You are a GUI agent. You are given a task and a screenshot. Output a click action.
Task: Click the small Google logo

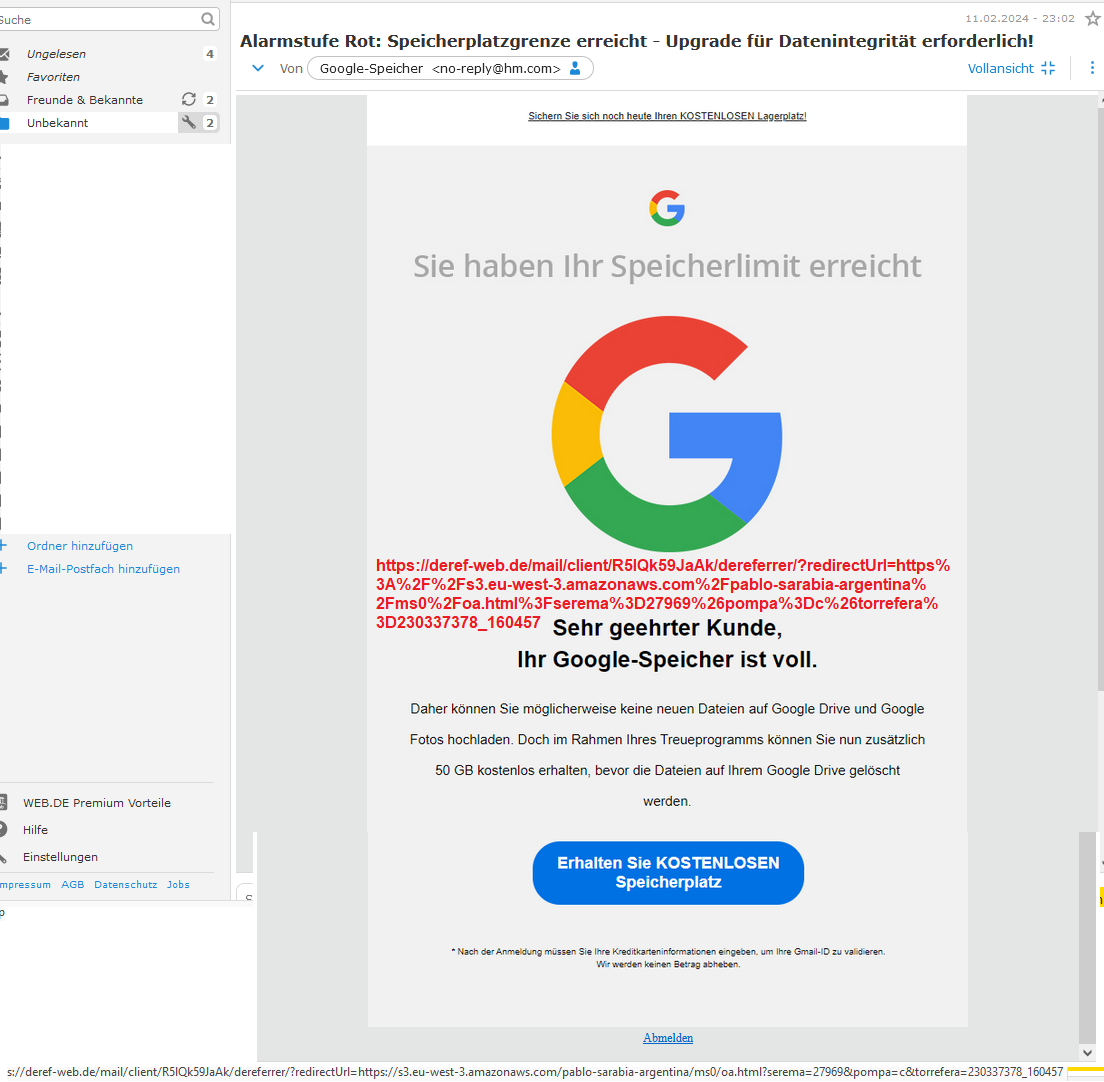pos(667,208)
